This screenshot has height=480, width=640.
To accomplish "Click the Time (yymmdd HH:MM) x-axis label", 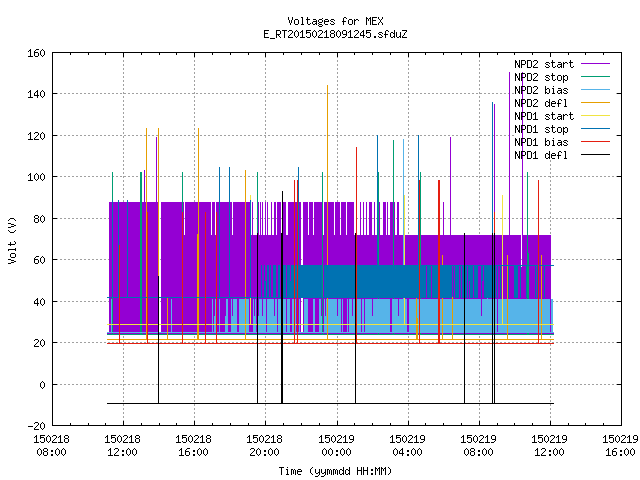I will click(x=335, y=471).
